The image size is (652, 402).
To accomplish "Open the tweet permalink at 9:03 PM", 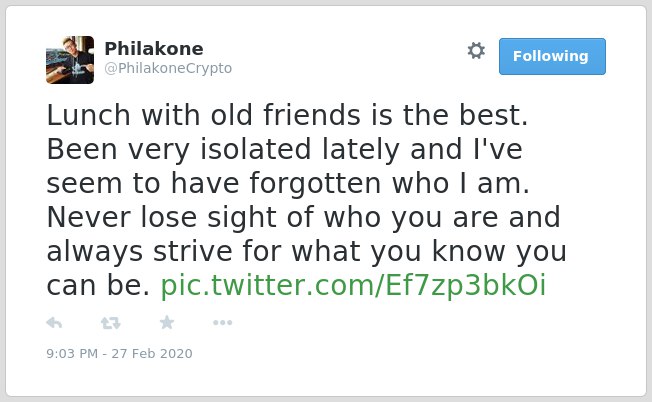I will (x=72, y=353).
